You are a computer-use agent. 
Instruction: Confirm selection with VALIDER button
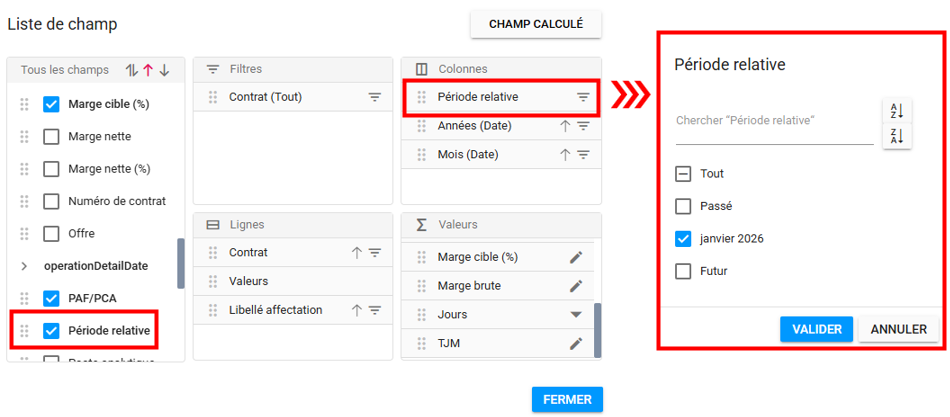pos(816,329)
